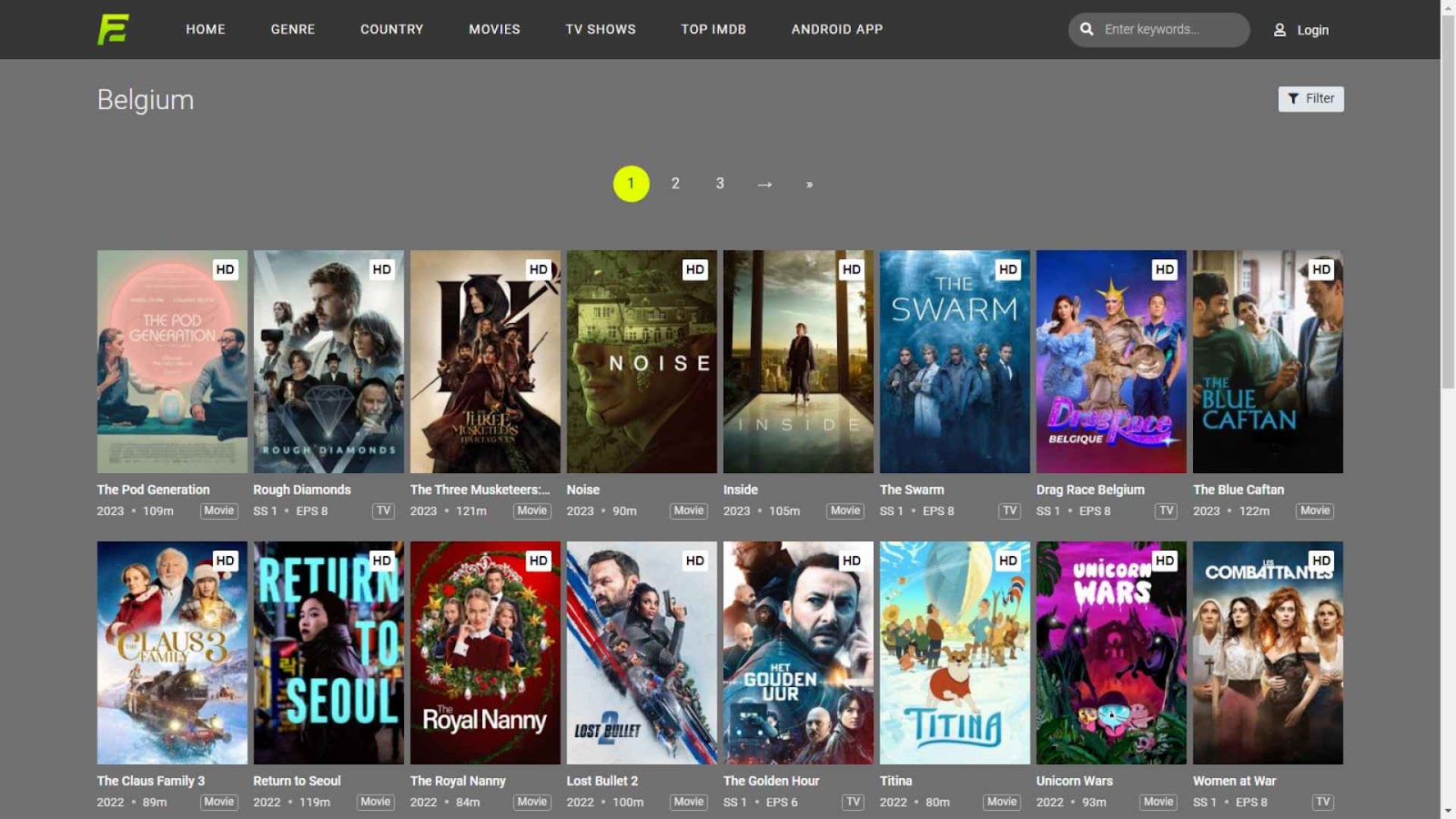Open the Country menu

392,29
